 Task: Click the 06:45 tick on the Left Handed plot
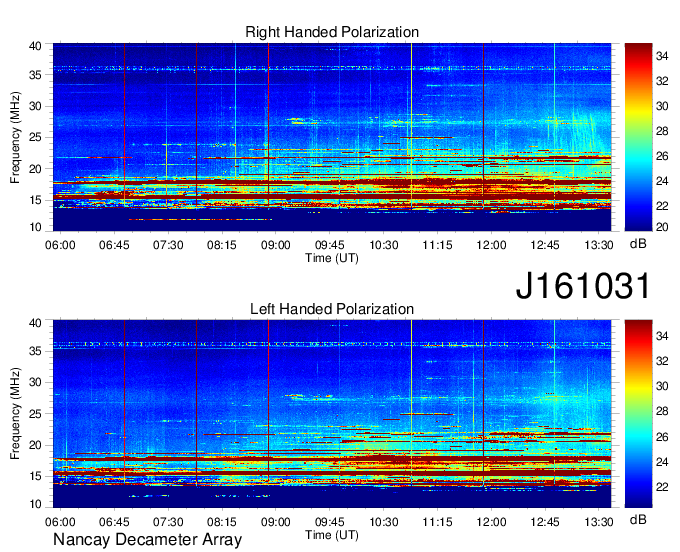(114, 522)
